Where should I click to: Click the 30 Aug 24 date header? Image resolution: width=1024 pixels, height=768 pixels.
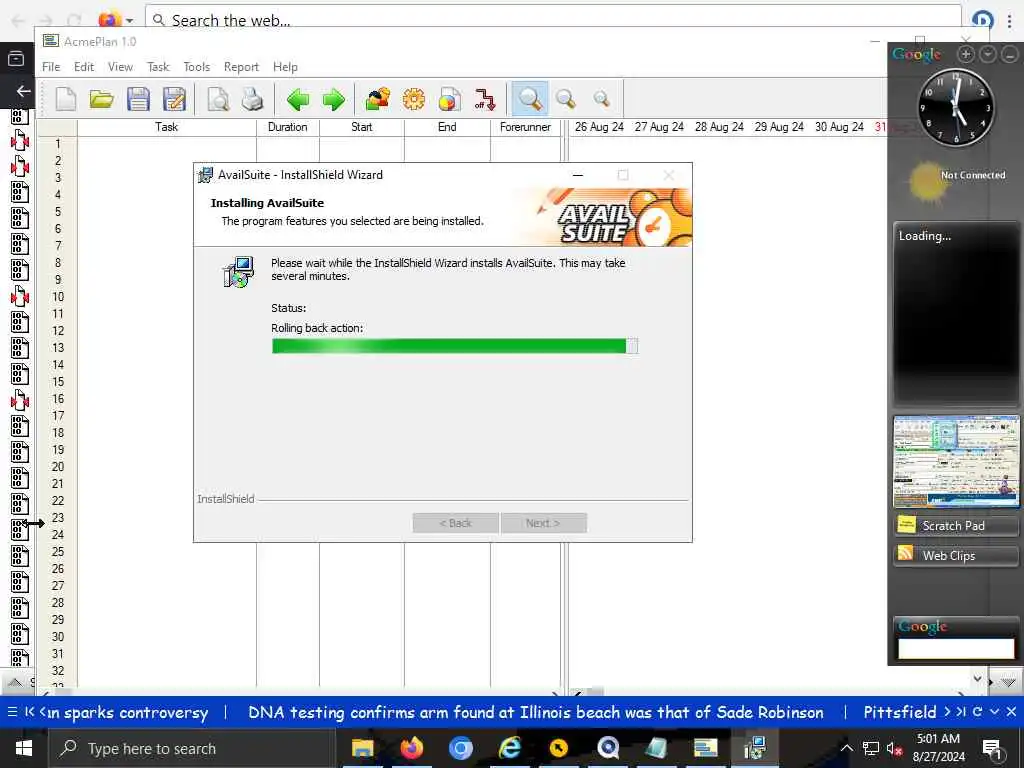tap(839, 127)
